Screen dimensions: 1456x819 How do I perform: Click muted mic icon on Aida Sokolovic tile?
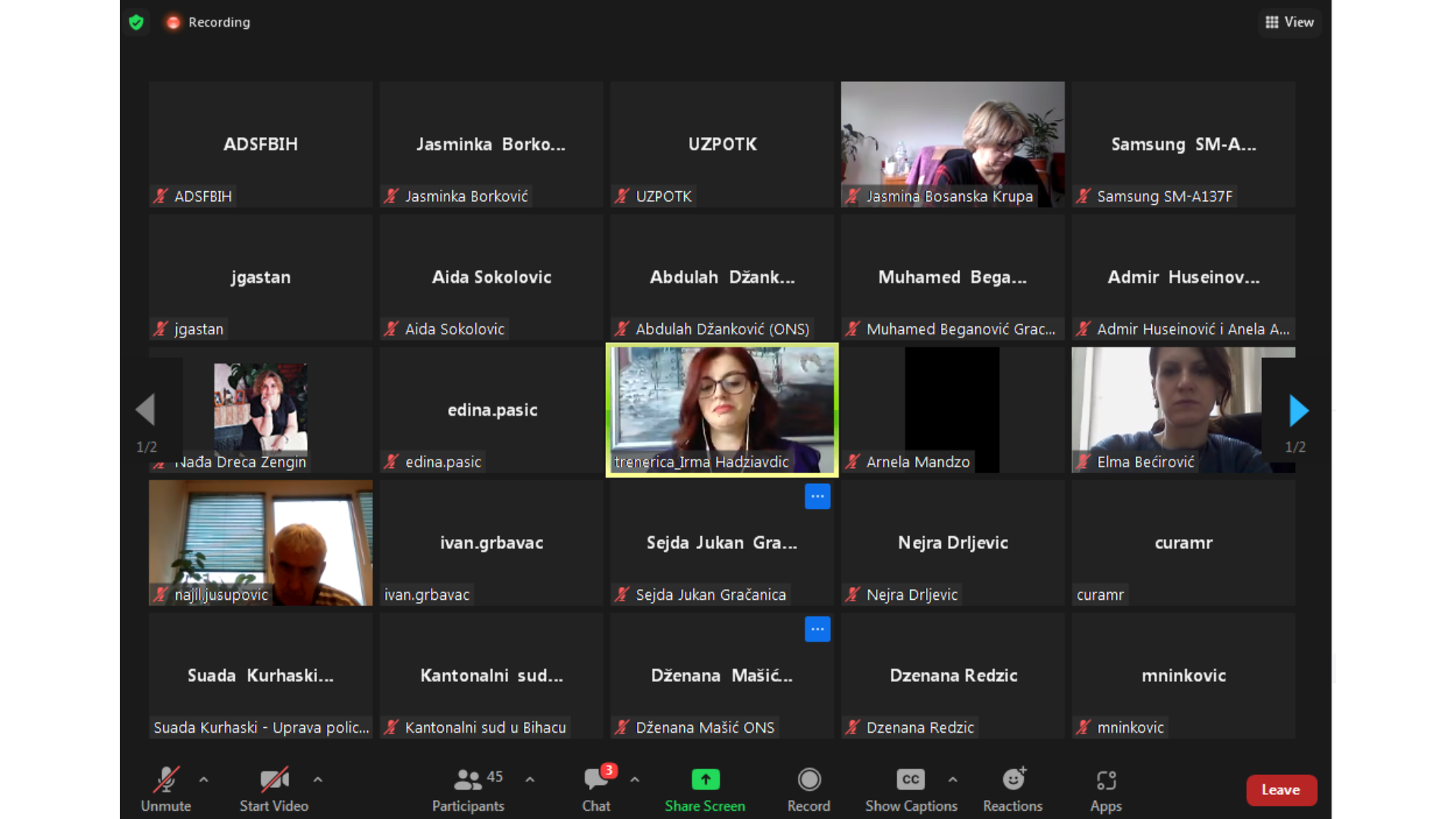pyautogui.click(x=391, y=329)
